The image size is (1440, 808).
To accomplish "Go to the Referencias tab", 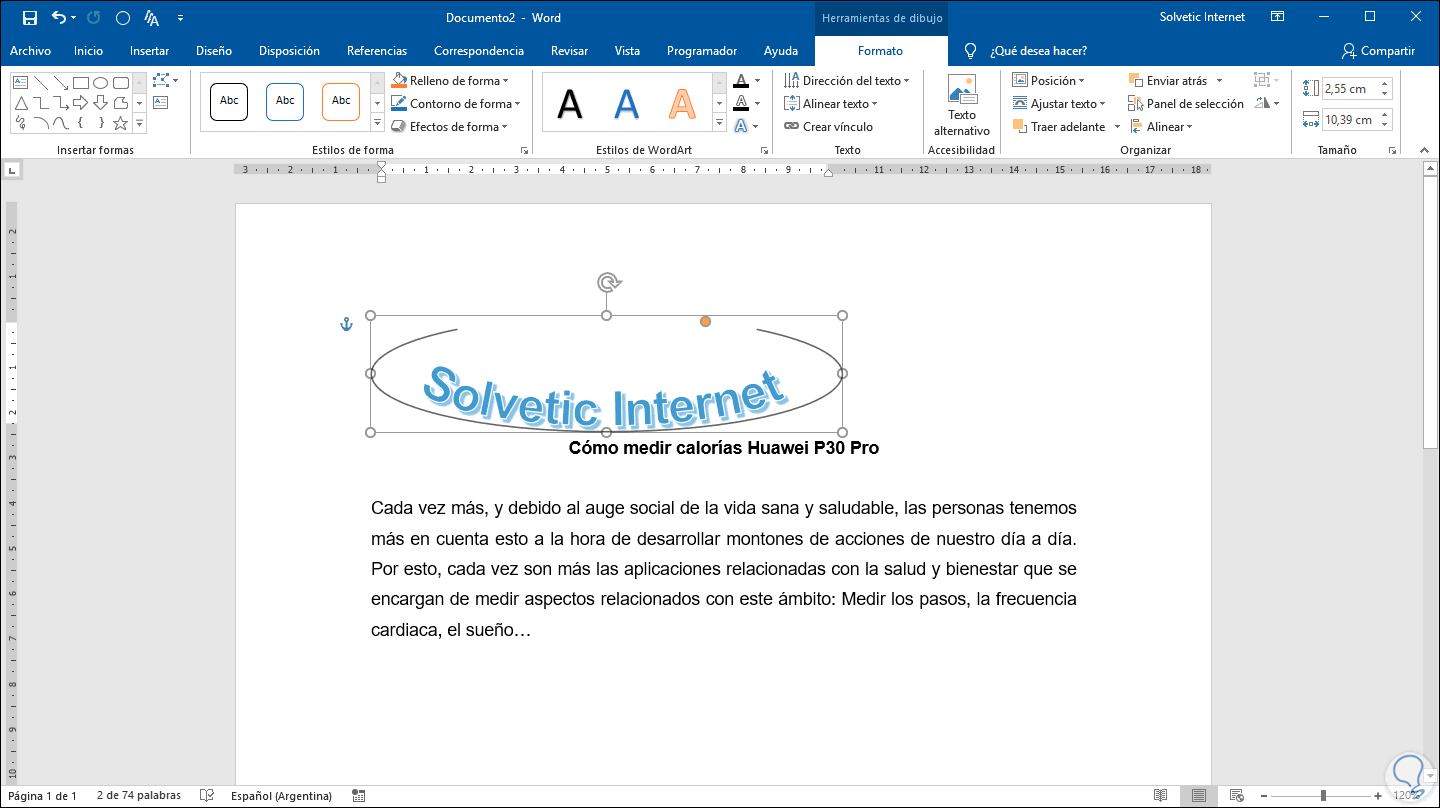I will [x=377, y=51].
